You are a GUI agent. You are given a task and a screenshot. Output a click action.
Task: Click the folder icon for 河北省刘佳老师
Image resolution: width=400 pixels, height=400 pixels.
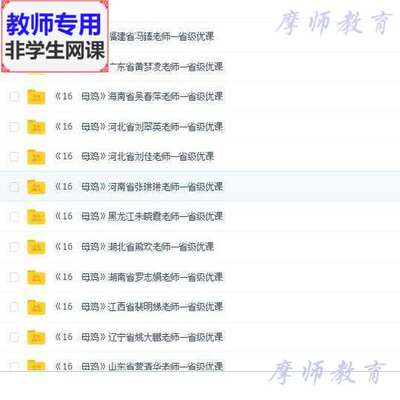click(36, 157)
